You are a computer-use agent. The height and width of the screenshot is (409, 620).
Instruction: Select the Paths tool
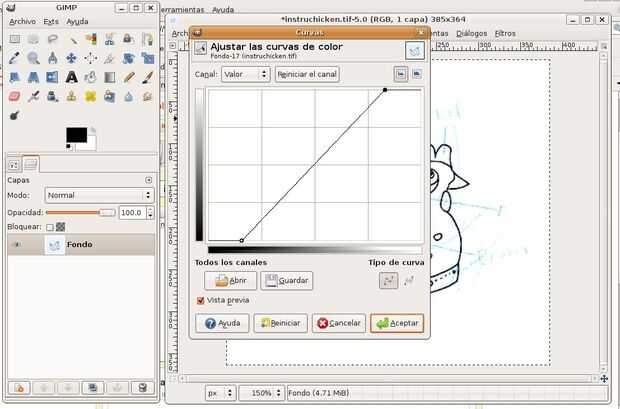click(x=147, y=39)
